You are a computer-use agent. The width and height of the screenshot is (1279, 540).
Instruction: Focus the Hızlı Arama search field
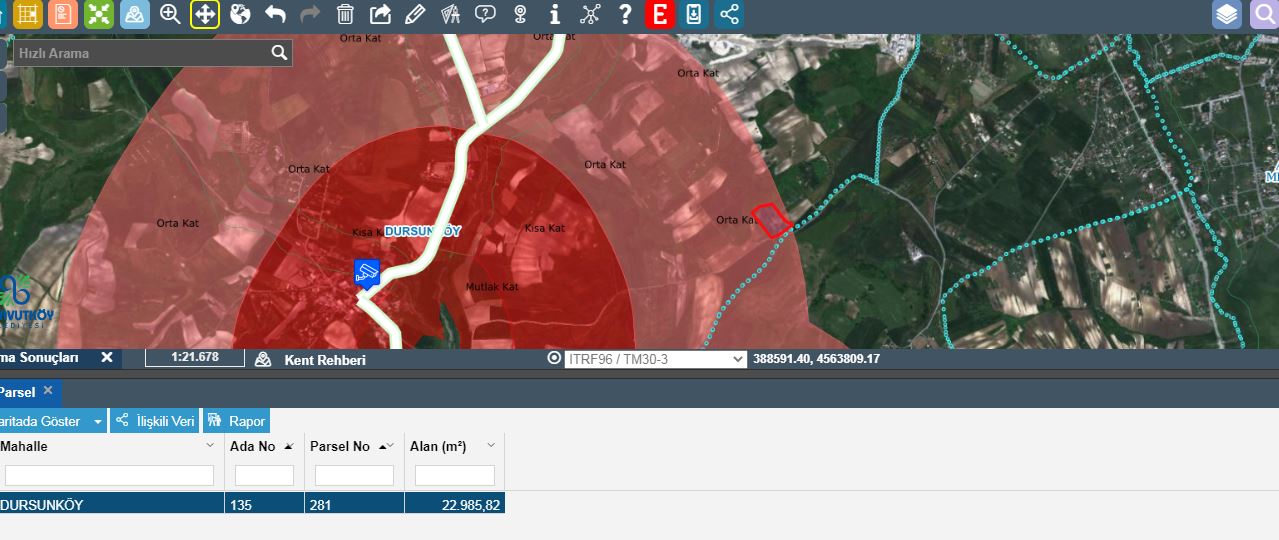(141, 53)
